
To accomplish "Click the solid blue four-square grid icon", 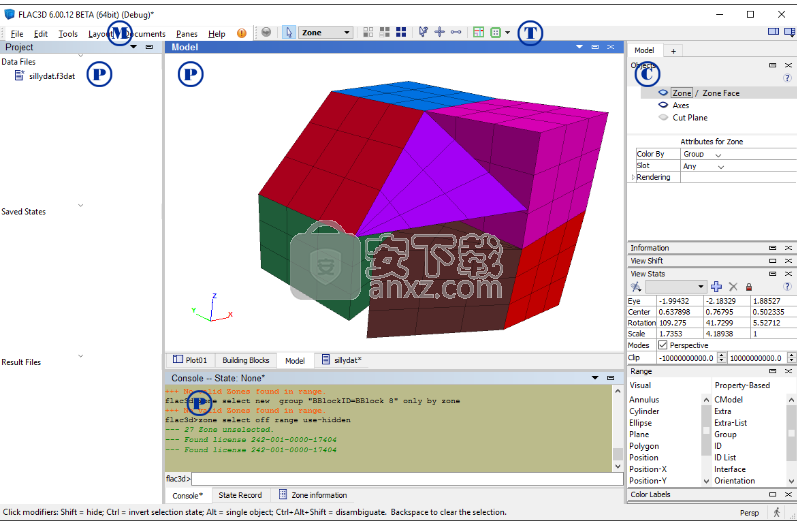I will tap(401, 33).
